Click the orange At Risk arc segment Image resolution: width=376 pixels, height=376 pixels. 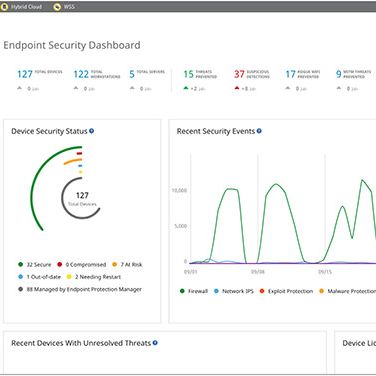[72, 161]
